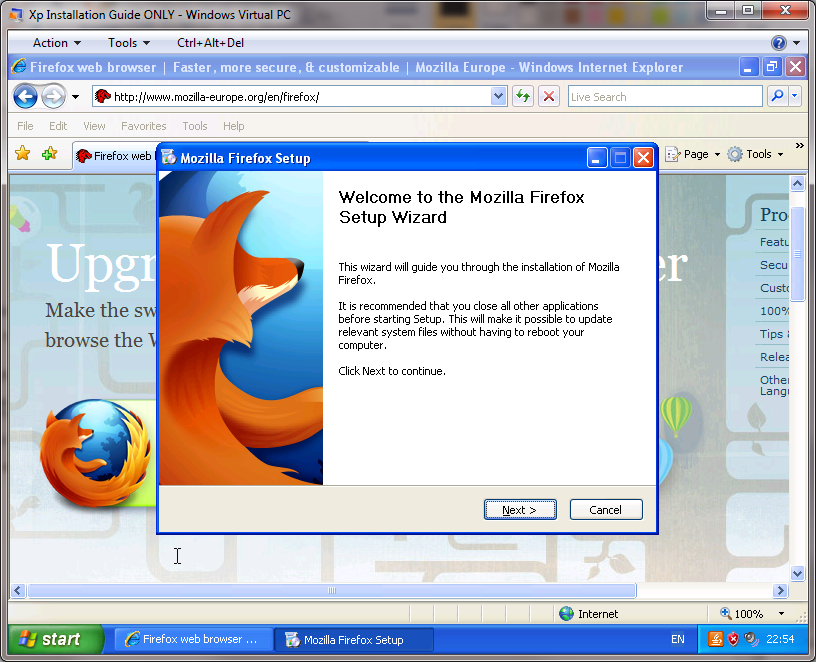
Task: Open the dropdown next to the help icon
Action: pos(796,43)
